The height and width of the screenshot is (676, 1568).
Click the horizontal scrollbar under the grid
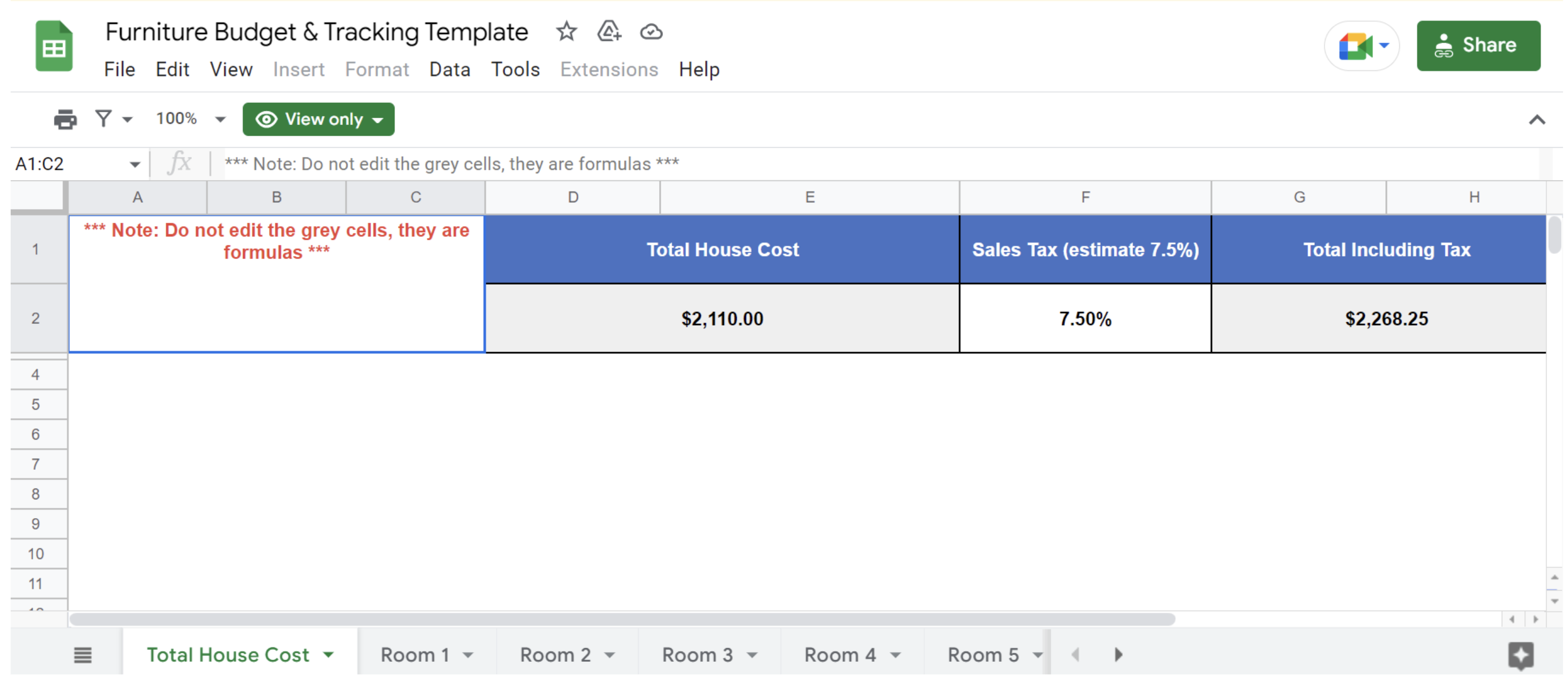point(621,619)
